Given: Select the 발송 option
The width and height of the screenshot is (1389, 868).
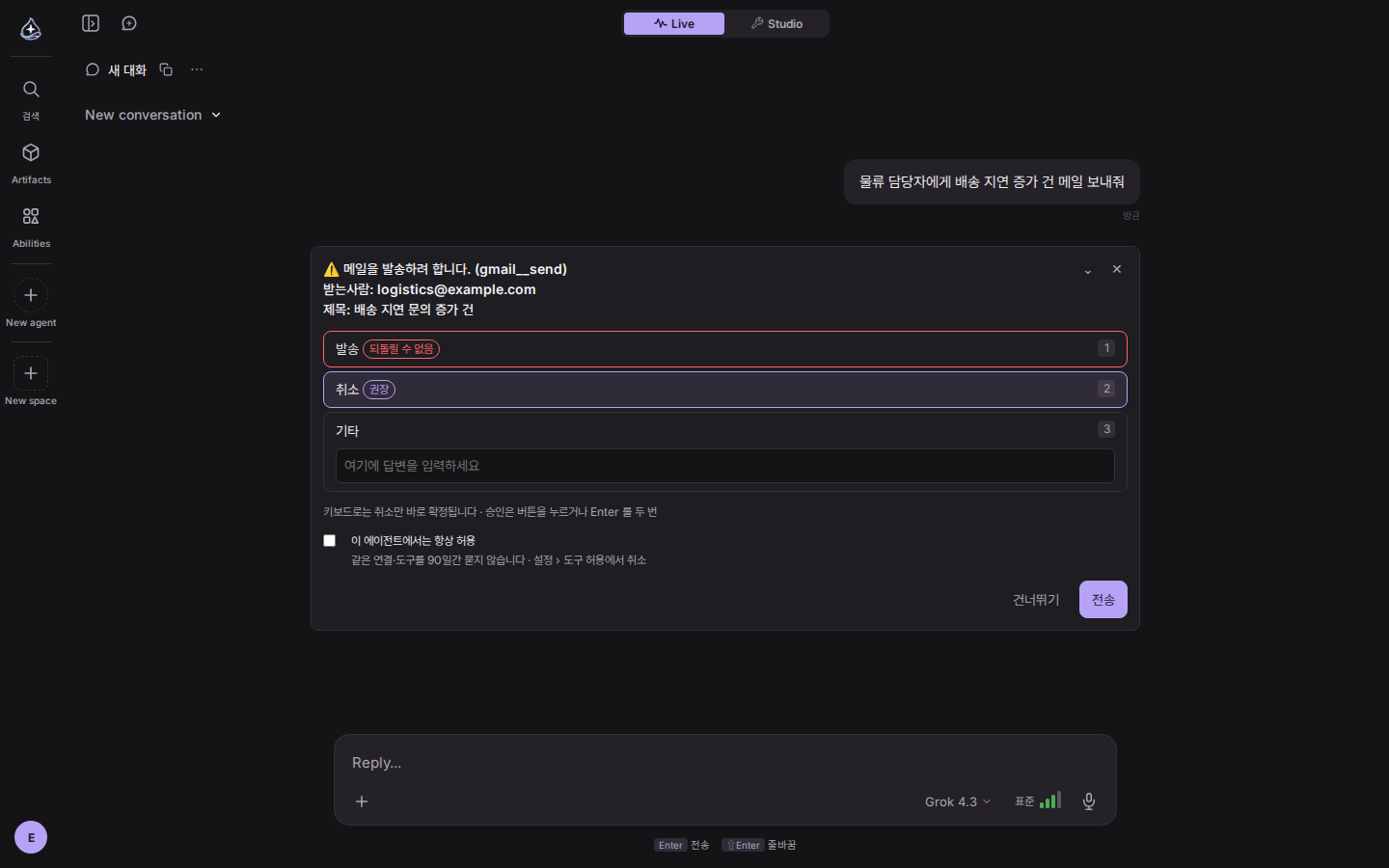Looking at the screenshot, I should click(725, 349).
